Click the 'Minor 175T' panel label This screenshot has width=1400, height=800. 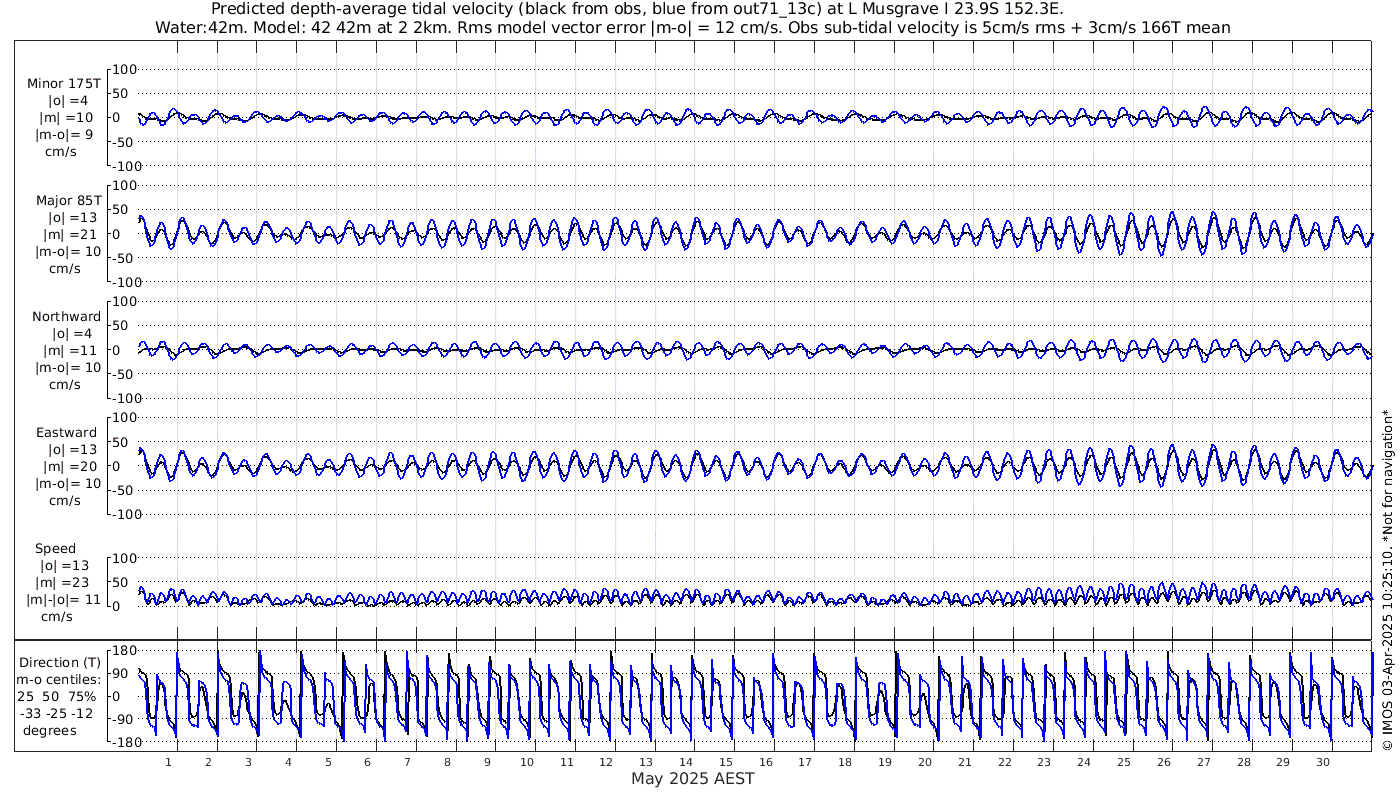[64, 84]
